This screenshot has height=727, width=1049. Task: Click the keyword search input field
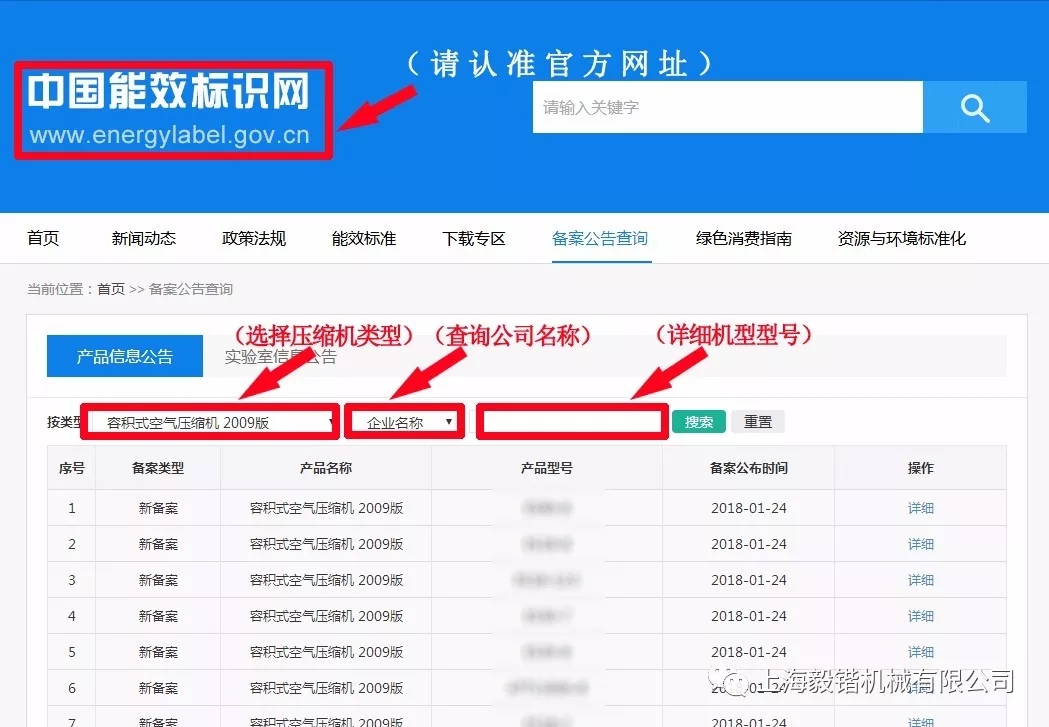[x=727, y=107]
